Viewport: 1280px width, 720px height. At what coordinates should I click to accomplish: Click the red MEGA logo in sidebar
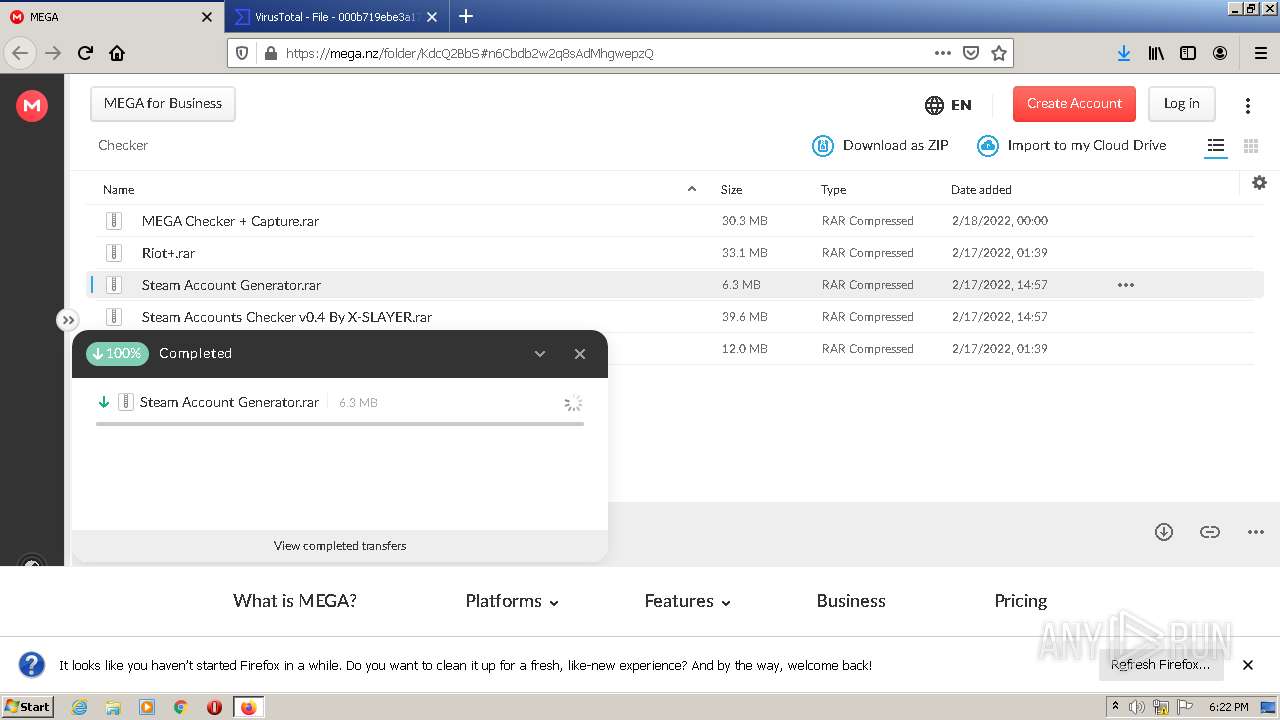(32, 105)
